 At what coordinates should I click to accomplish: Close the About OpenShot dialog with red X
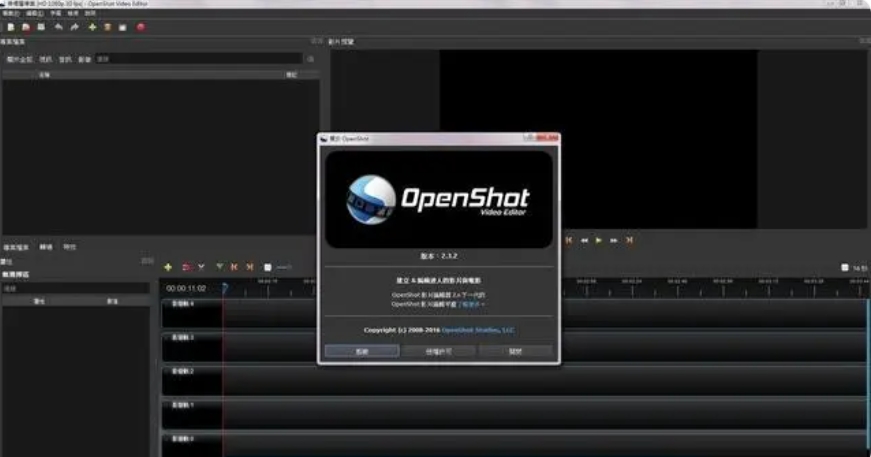pyautogui.click(x=547, y=138)
